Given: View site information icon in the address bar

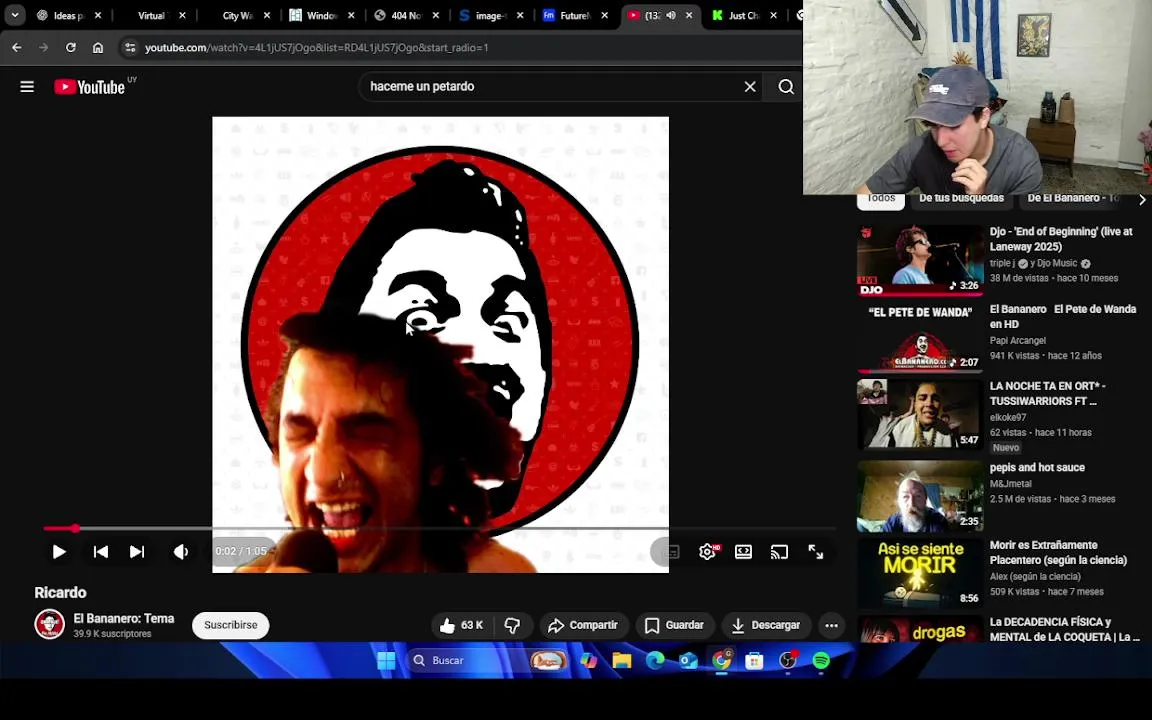Looking at the screenshot, I should click(130, 48).
